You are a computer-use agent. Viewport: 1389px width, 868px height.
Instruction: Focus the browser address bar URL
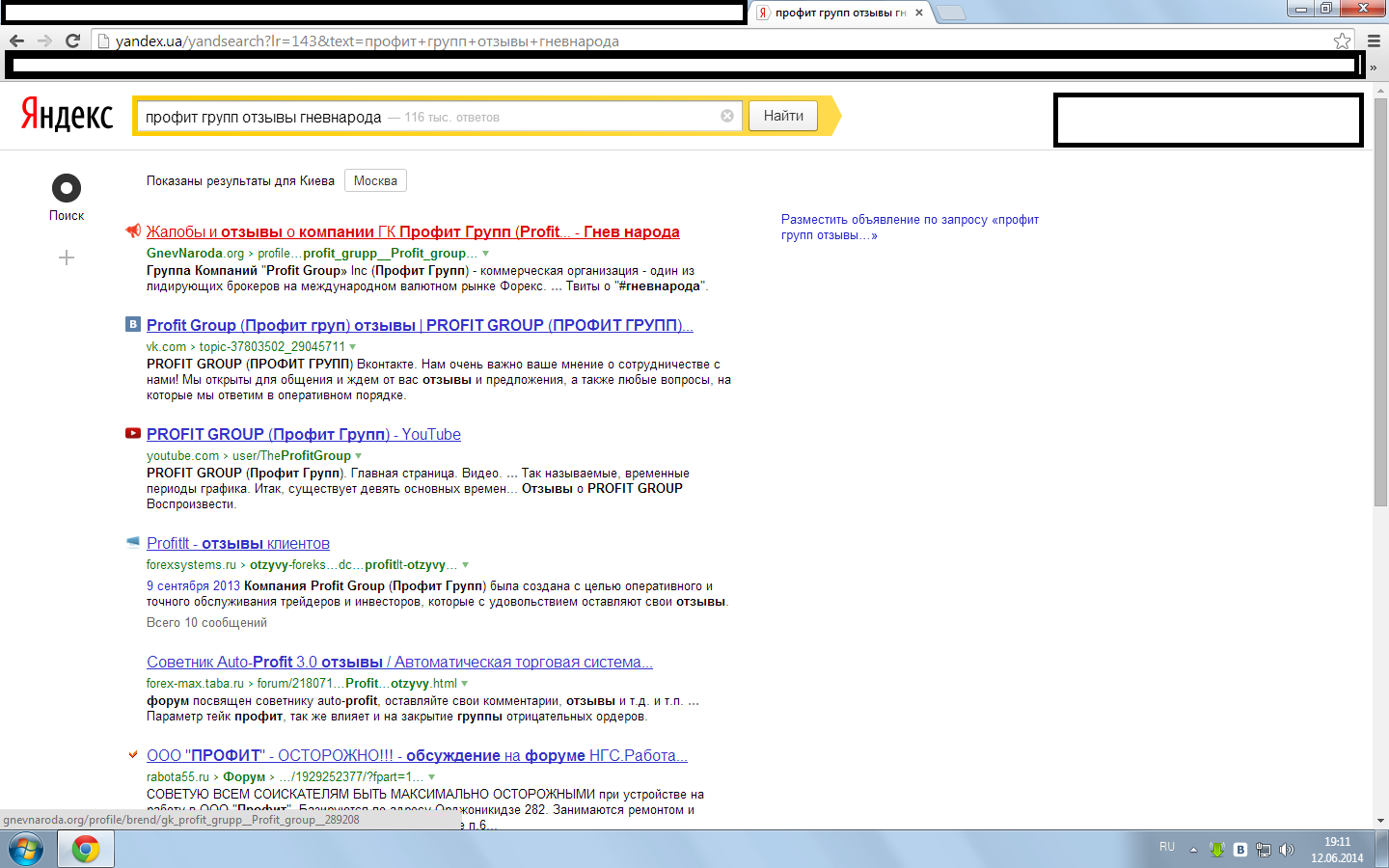[x=368, y=41]
